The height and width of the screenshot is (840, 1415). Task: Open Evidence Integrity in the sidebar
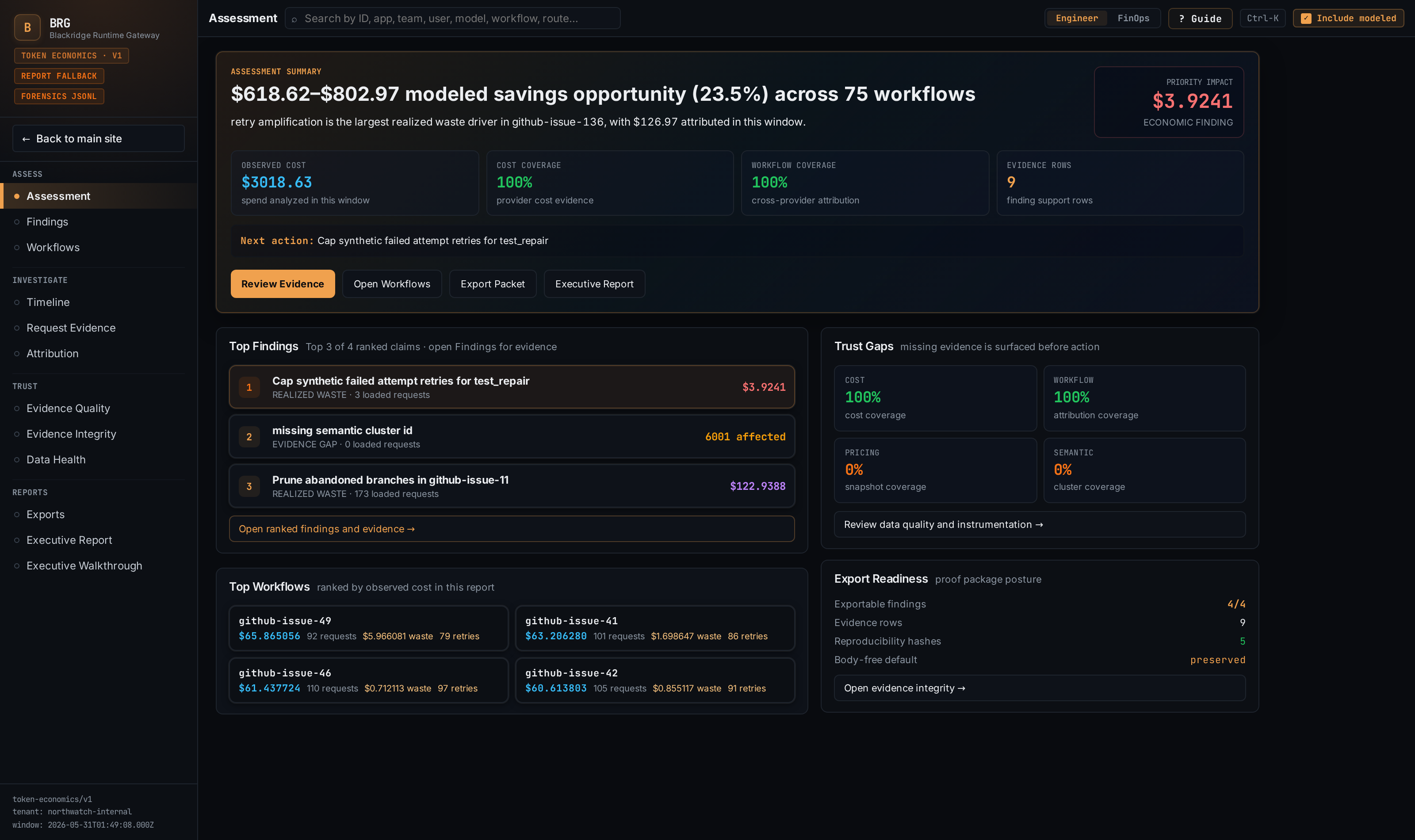click(x=99, y=434)
